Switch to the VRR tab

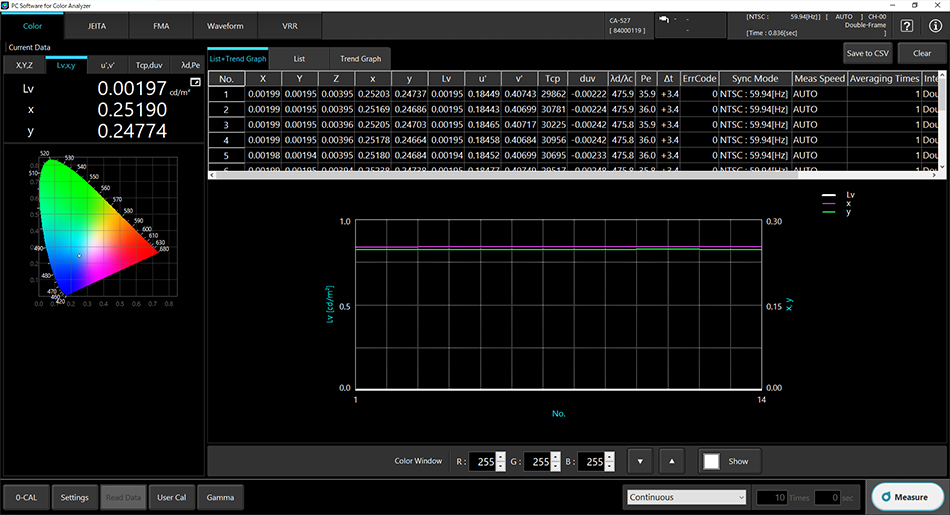coord(290,26)
